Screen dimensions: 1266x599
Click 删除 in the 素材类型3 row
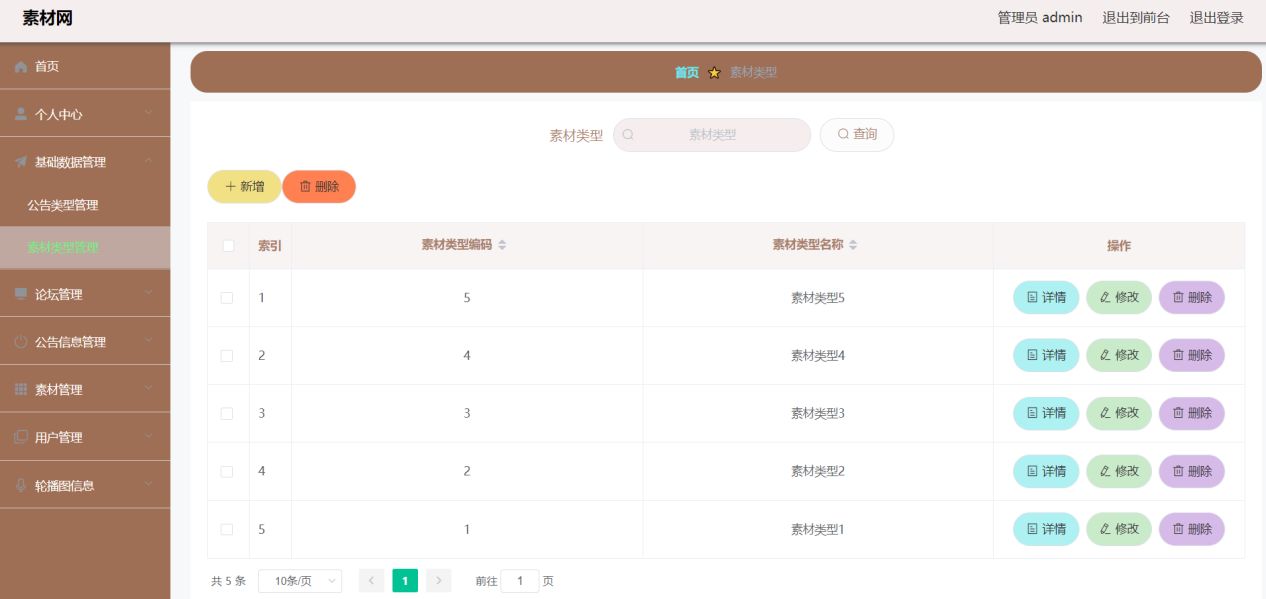[x=1192, y=413]
